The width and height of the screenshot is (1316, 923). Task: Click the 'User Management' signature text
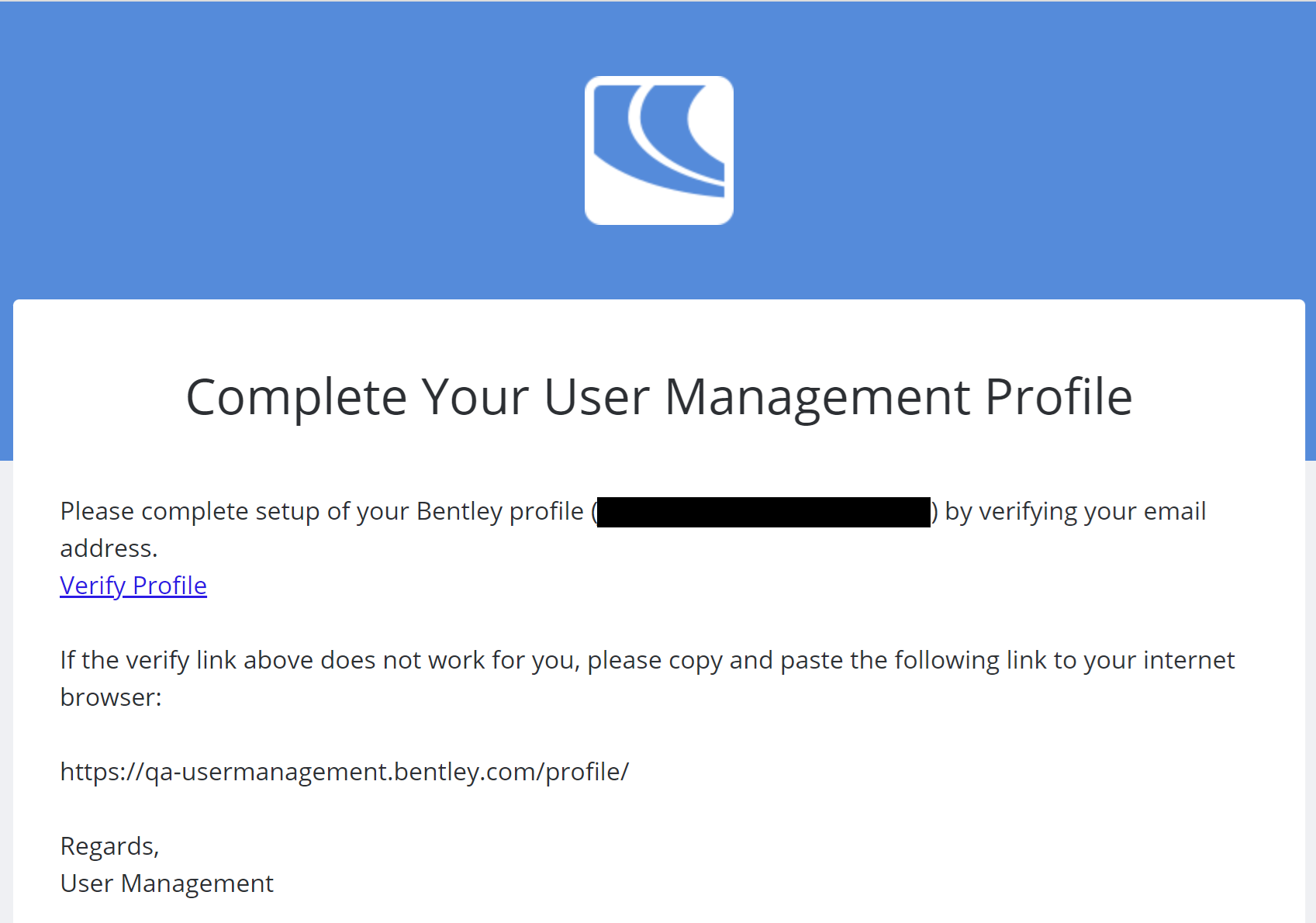point(167,883)
